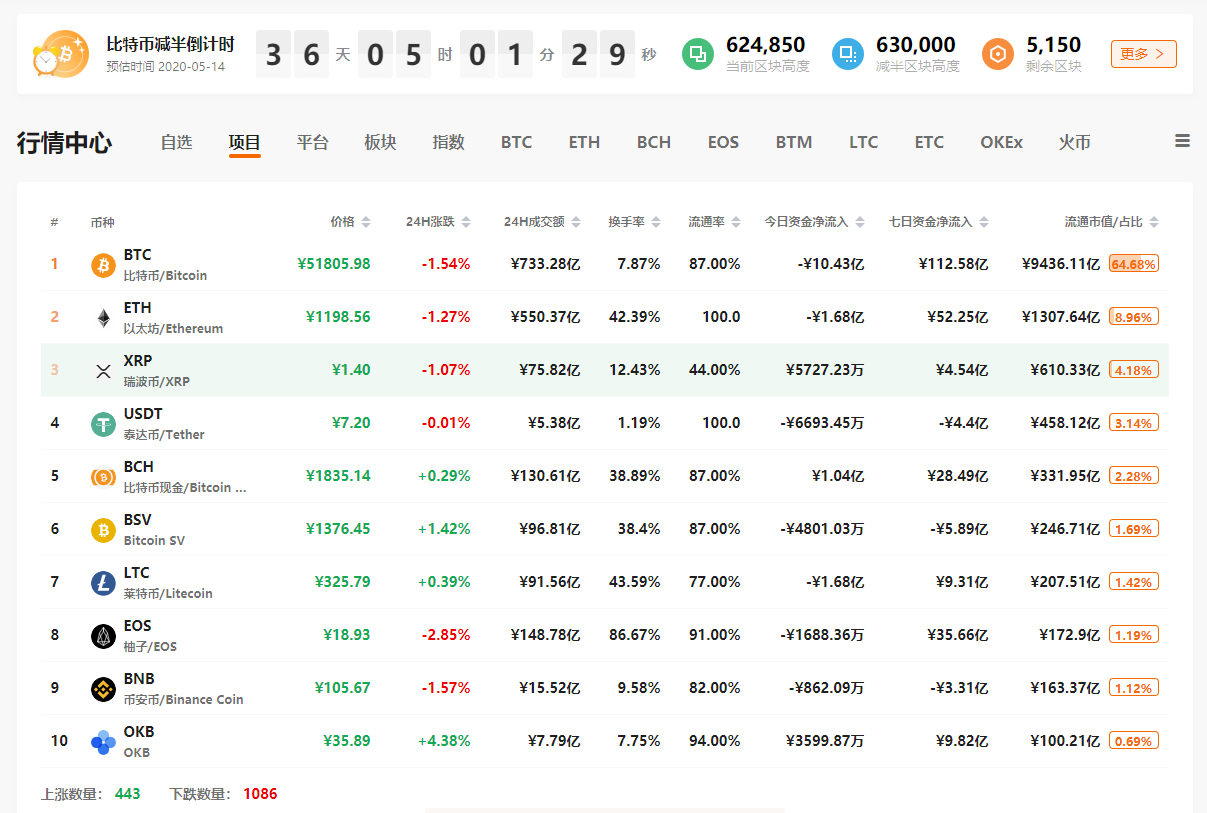The width and height of the screenshot is (1207, 813).
Task: Open the BCH market tab
Action: coord(654,142)
